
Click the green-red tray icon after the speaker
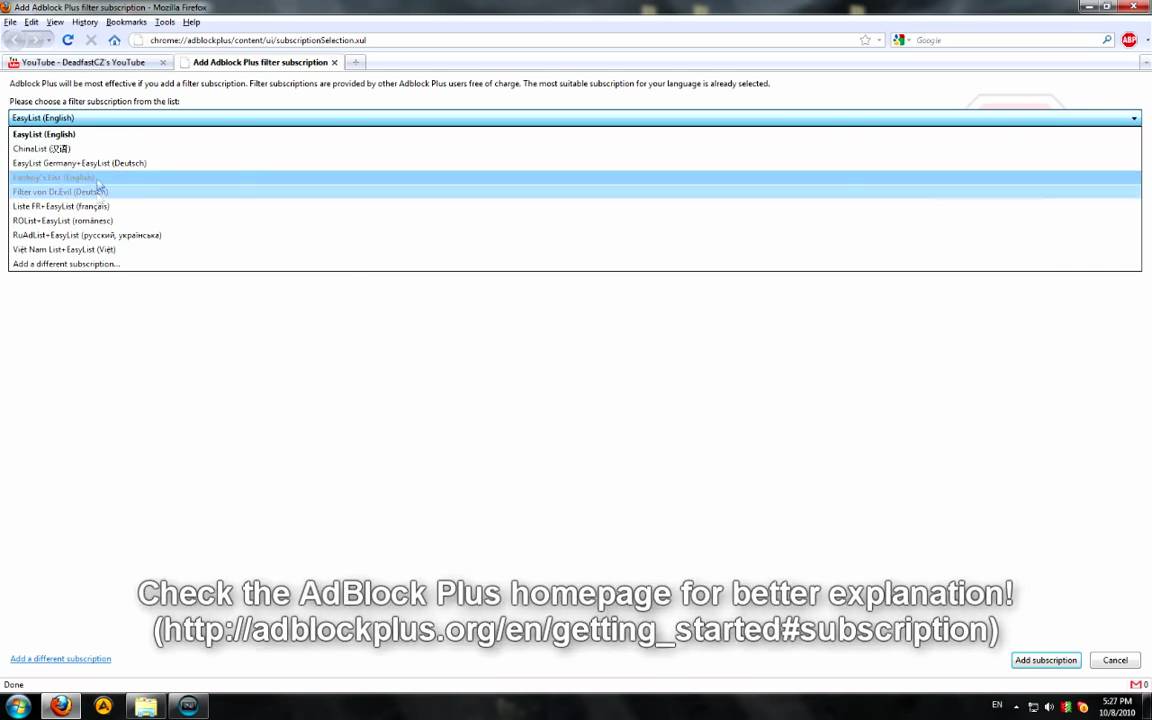tap(1066, 708)
